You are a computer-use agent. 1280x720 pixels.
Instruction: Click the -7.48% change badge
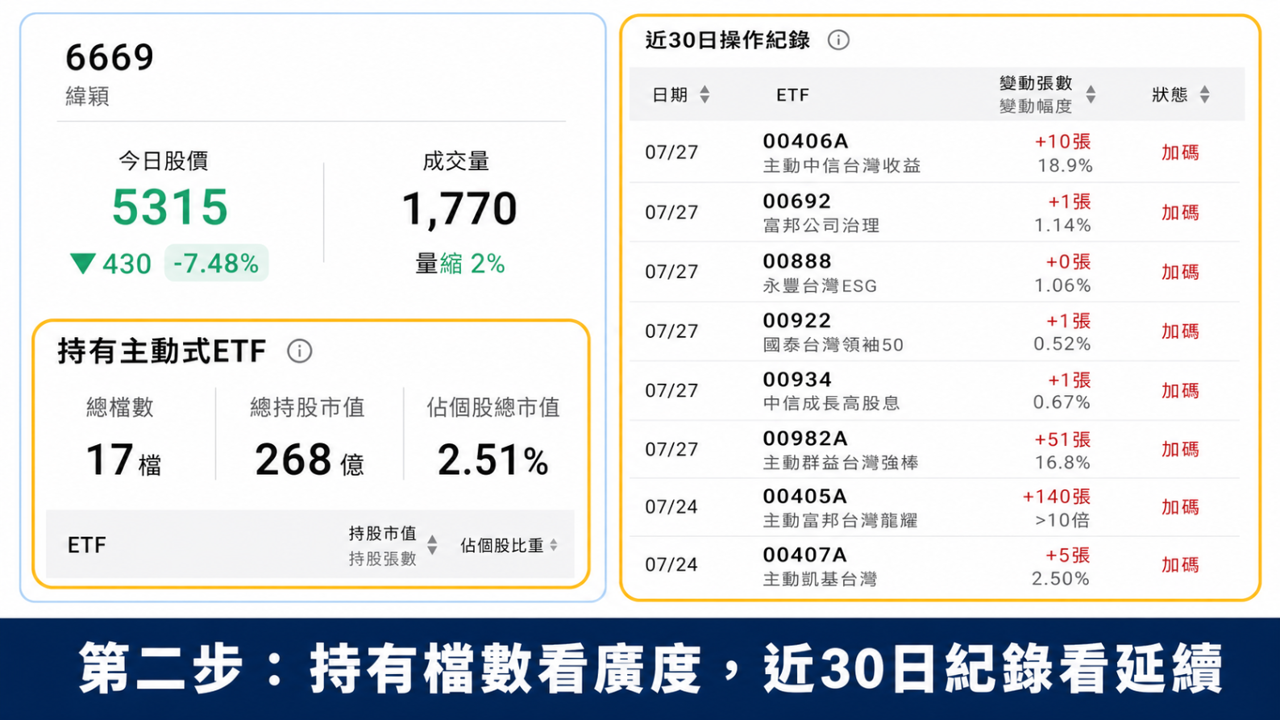[x=216, y=263]
